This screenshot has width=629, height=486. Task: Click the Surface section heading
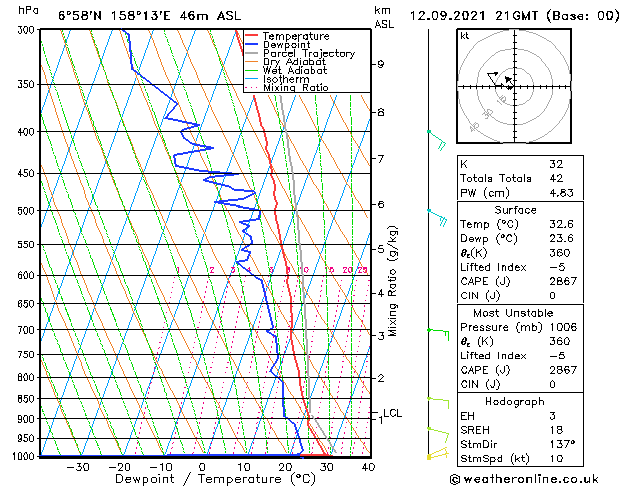515,210
